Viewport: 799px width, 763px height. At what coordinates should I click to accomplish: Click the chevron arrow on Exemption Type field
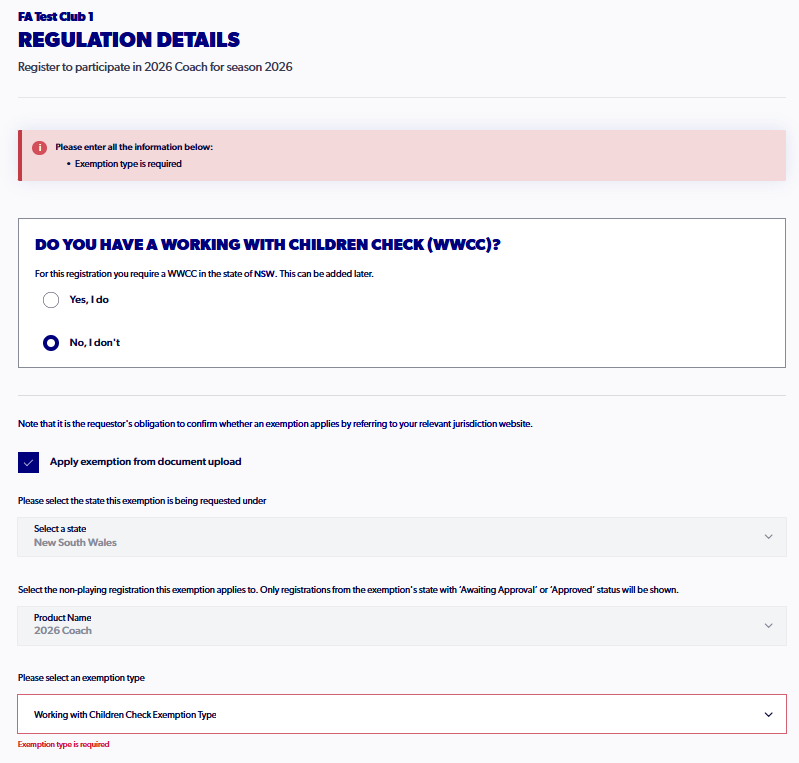(768, 715)
